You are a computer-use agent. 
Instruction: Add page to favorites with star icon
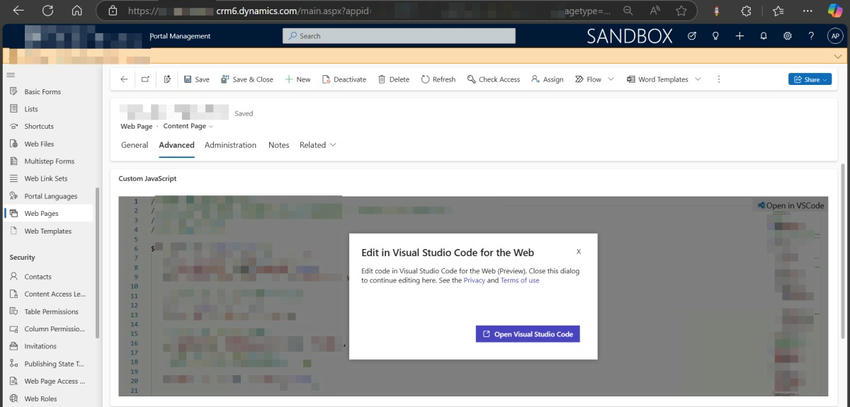pyautogui.click(x=681, y=10)
